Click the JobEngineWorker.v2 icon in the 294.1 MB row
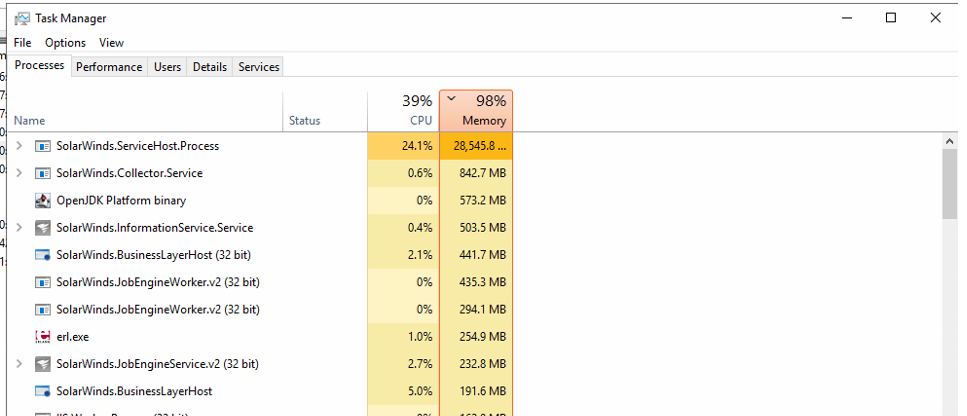This screenshot has width=967, height=416. coord(43,309)
